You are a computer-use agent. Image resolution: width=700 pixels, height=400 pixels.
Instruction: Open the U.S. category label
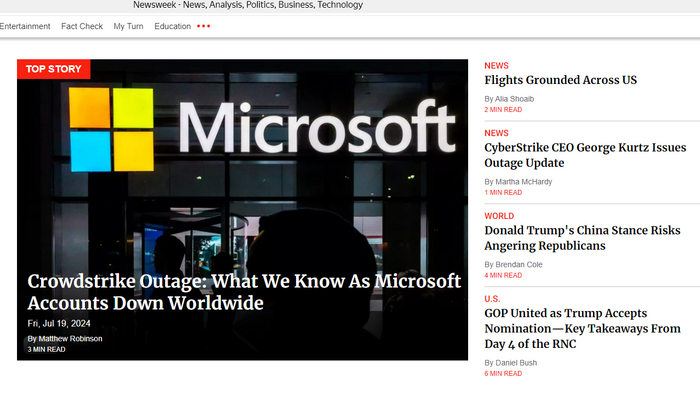[x=492, y=299]
